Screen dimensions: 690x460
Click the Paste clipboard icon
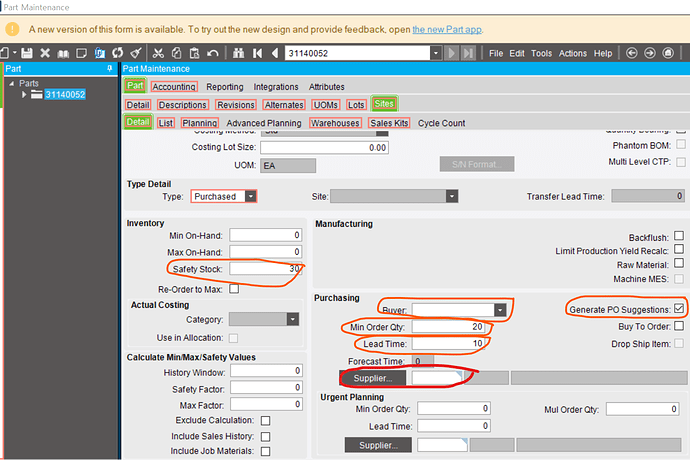[195, 53]
